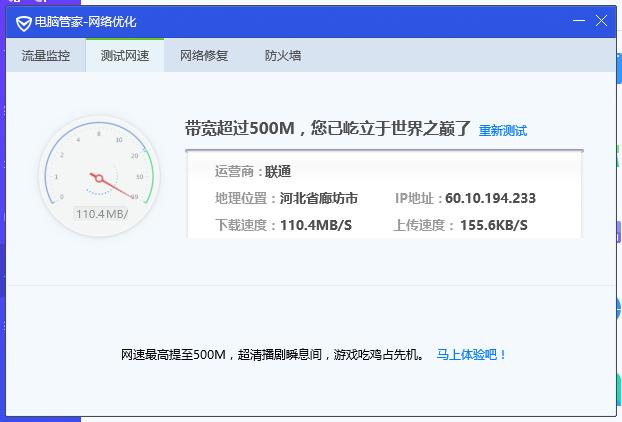
Task: Click the 马上体验吧！ link
Action: (x=471, y=354)
